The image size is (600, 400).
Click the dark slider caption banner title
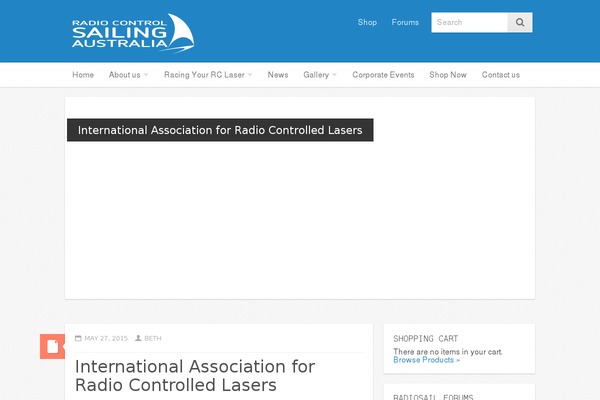(220, 130)
